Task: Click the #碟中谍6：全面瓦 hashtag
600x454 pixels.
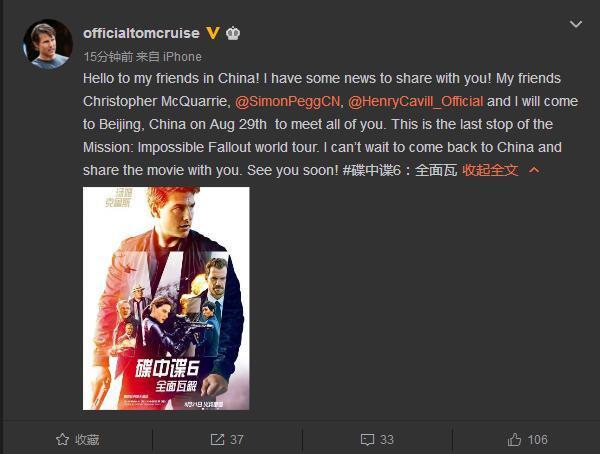Action: pos(400,170)
